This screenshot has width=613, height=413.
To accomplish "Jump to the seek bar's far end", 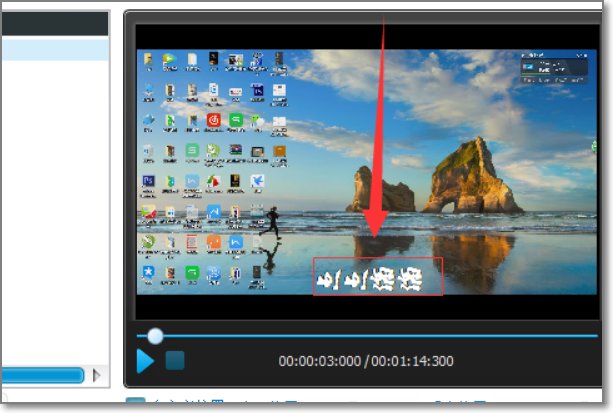I will pos(596,336).
